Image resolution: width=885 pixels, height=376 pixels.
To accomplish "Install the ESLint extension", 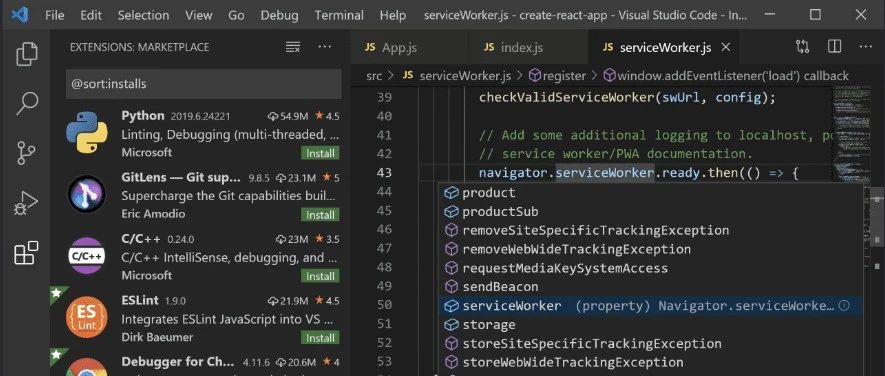I will tap(321, 338).
